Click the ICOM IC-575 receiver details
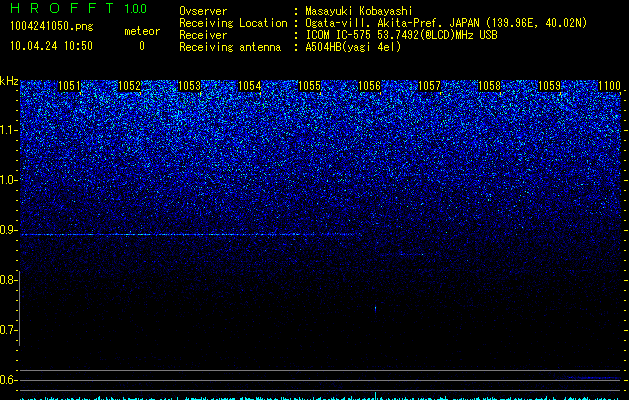 [401, 35]
